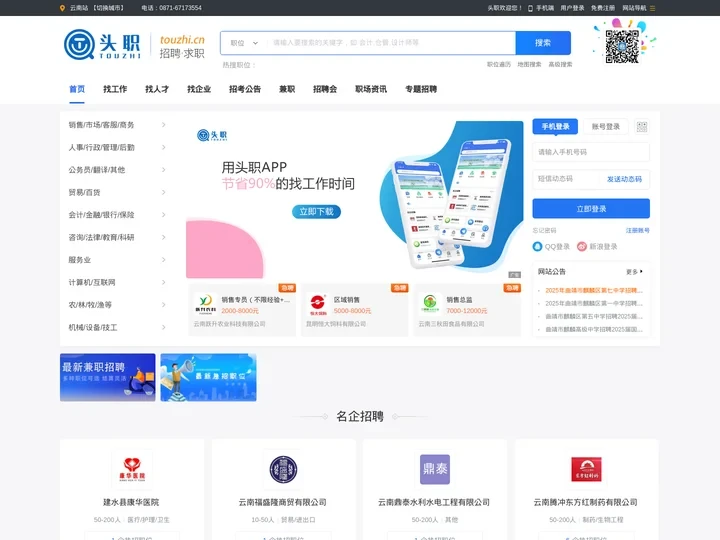This screenshot has height=540, width=720.
Task: Click 云南跃升农业科技 company logo in job card
Action: 205,304
